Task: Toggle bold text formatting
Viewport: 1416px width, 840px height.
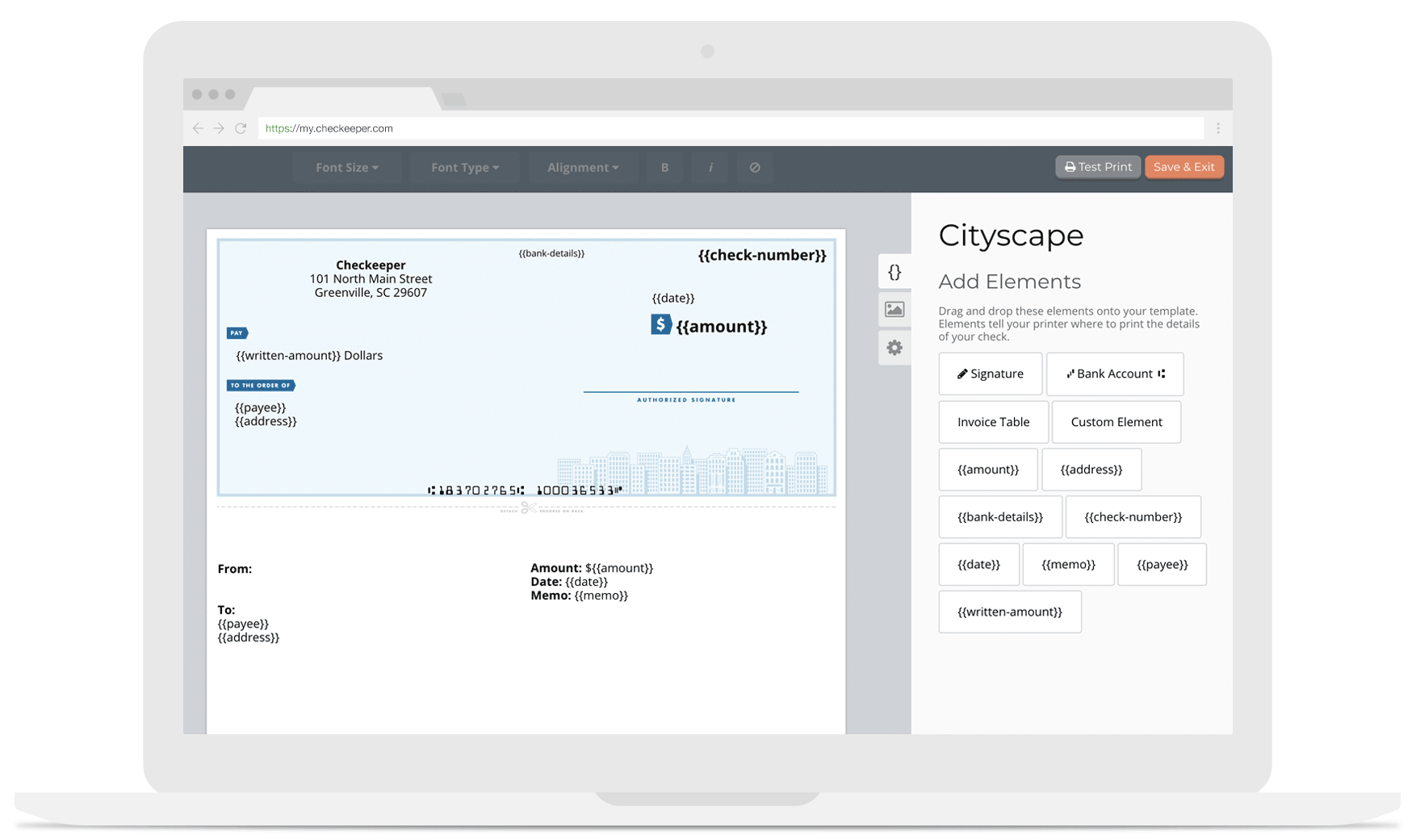Action: (664, 168)
